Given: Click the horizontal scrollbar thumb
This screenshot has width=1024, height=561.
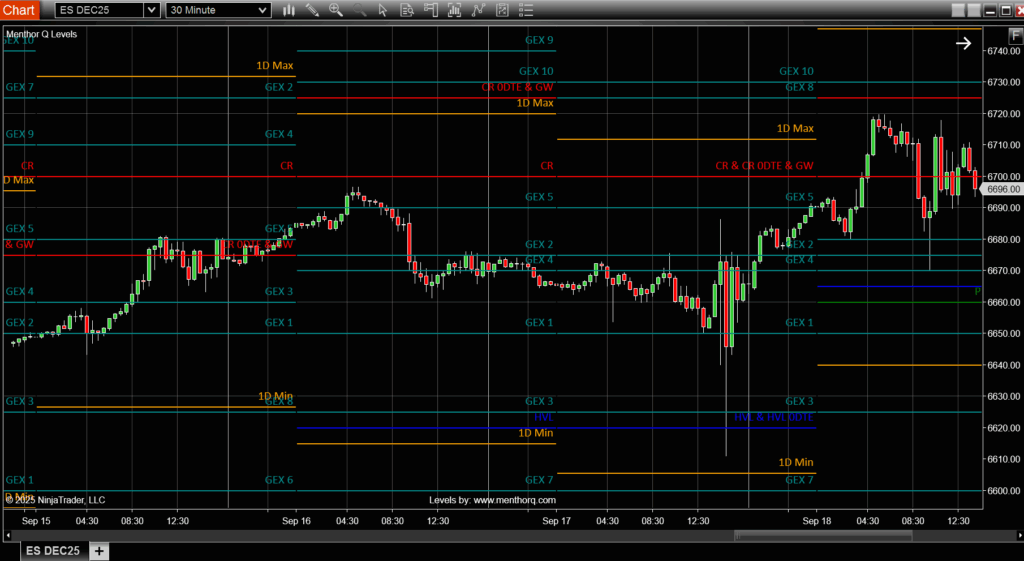Looking at the screenshot, I should point(824,536).
